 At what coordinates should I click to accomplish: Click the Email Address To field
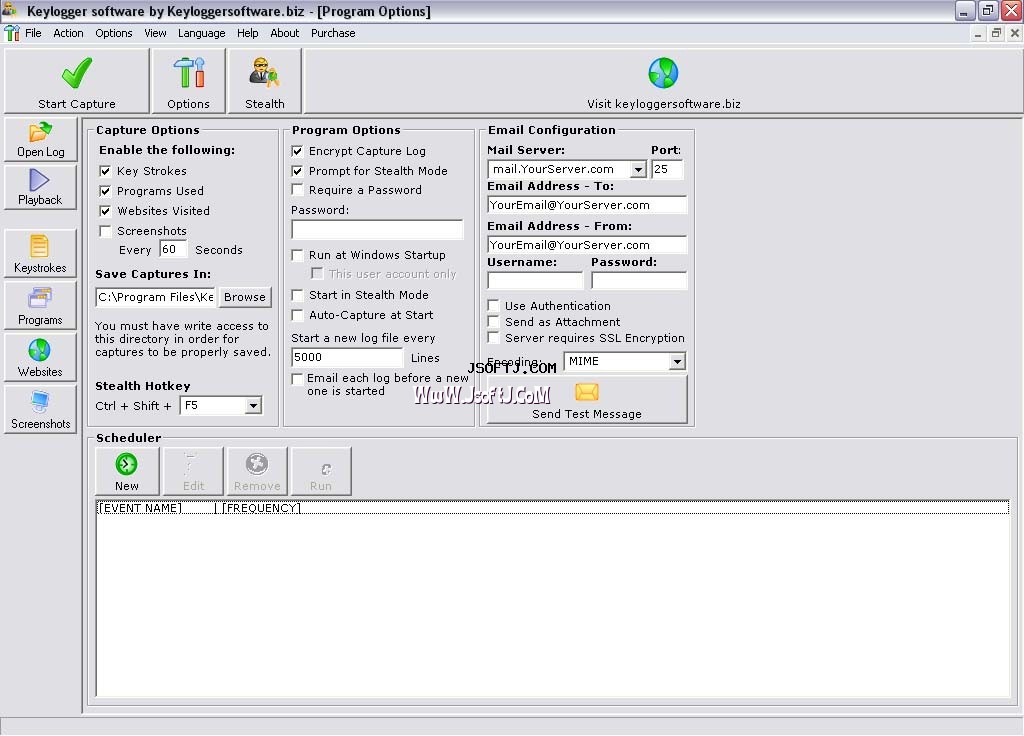click(587, 205)
